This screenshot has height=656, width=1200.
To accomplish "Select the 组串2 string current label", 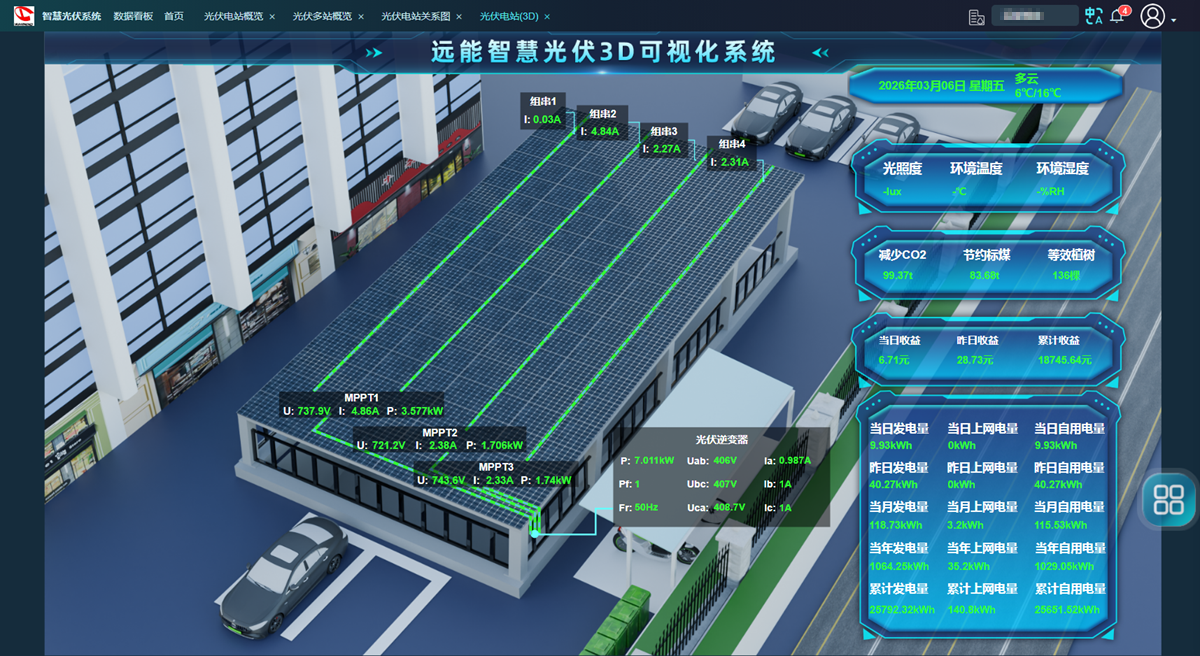I will tap(602, 123).
